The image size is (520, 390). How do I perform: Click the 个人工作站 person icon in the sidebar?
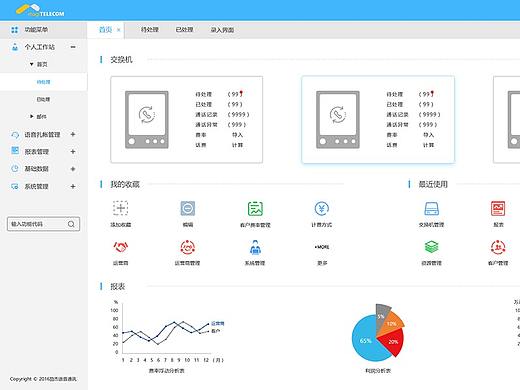15,47
